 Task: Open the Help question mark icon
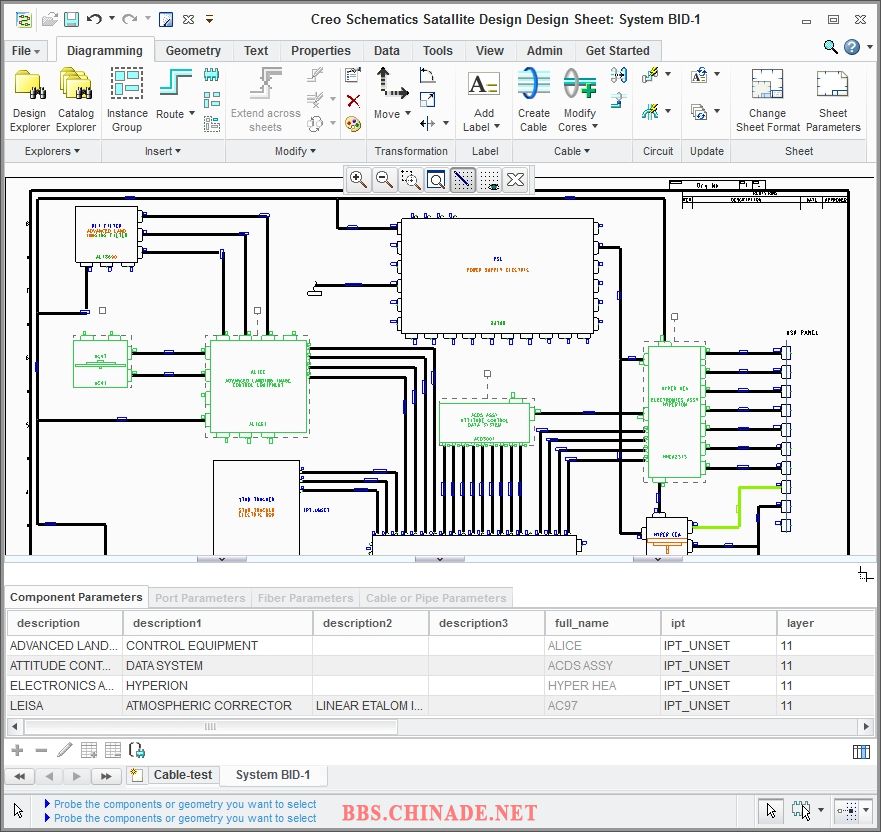pyautogui.click(x=852, y=47)
